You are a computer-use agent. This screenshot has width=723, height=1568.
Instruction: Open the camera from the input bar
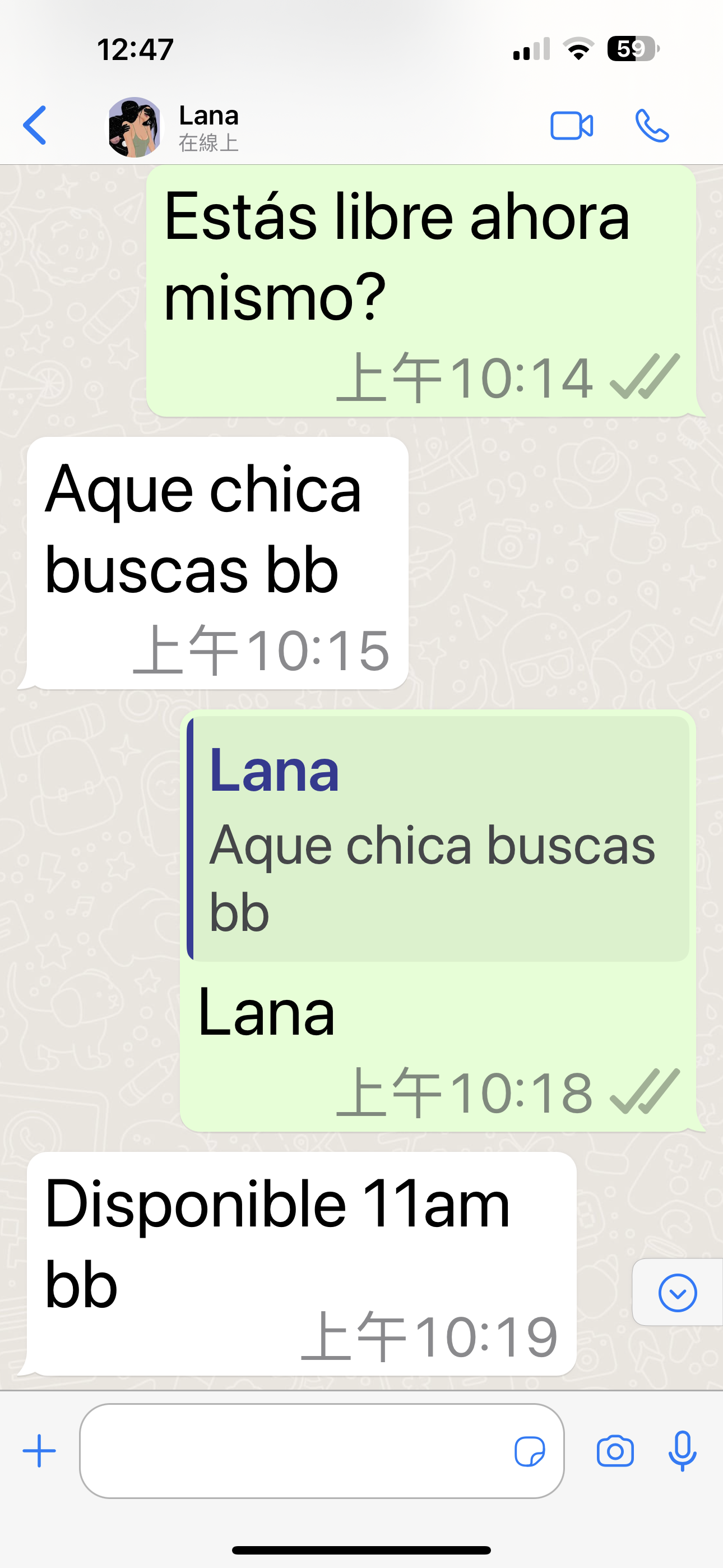click(x=615, y=1452)
